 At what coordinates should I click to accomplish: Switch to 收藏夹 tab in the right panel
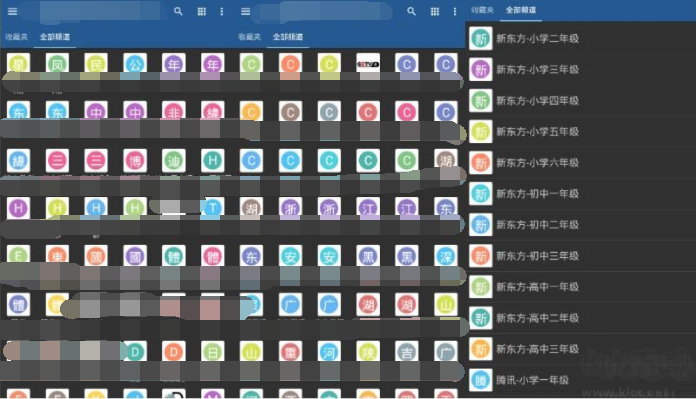(482, 10)
